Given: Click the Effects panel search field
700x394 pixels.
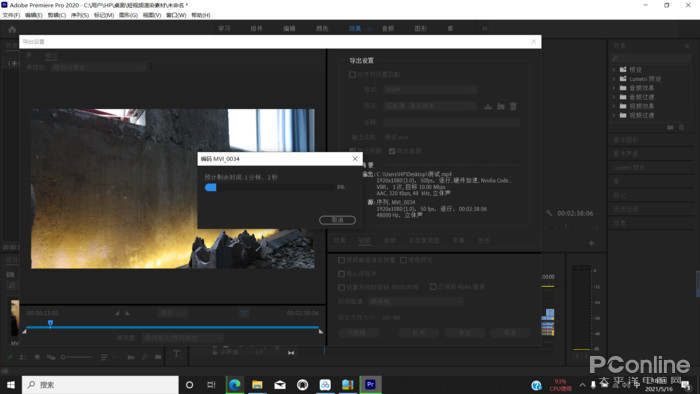Looking at the screenshot, I should tap(650, 58).
